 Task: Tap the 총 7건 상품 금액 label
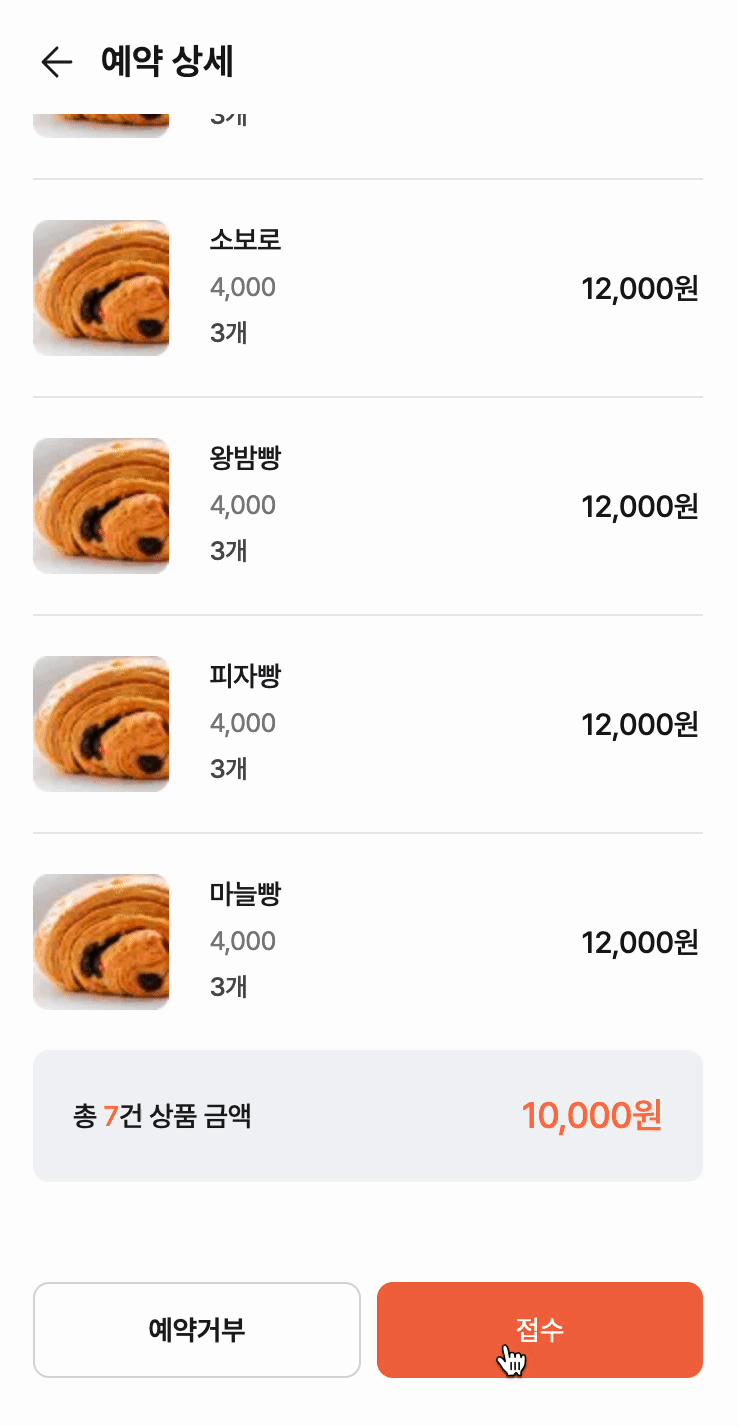pyautogui.click(x=162, y=1116)
